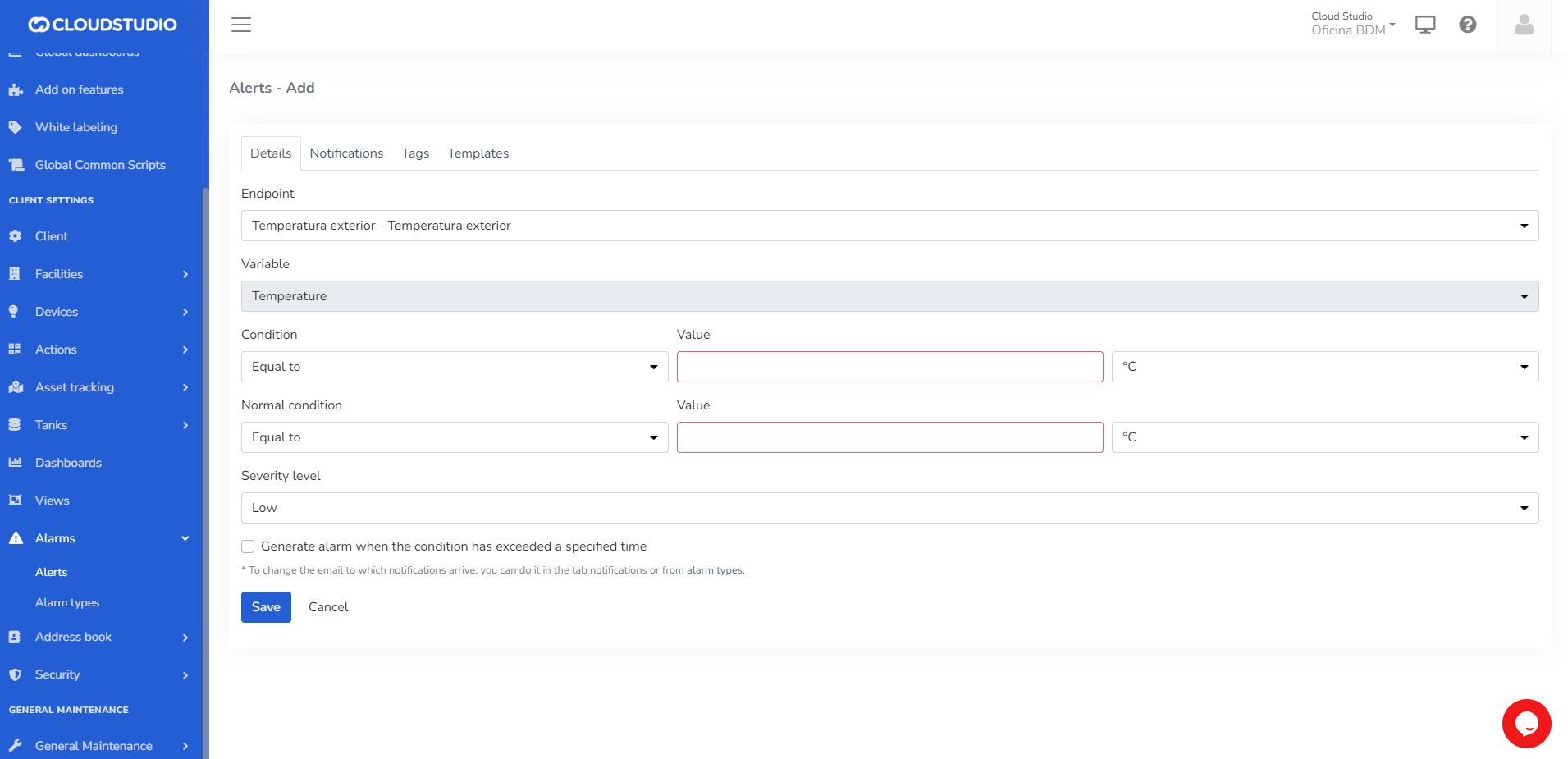The width and height of the screenshot is (1568, 759).
Task: Open the red chat support bubble
Action: [1526, 723]
